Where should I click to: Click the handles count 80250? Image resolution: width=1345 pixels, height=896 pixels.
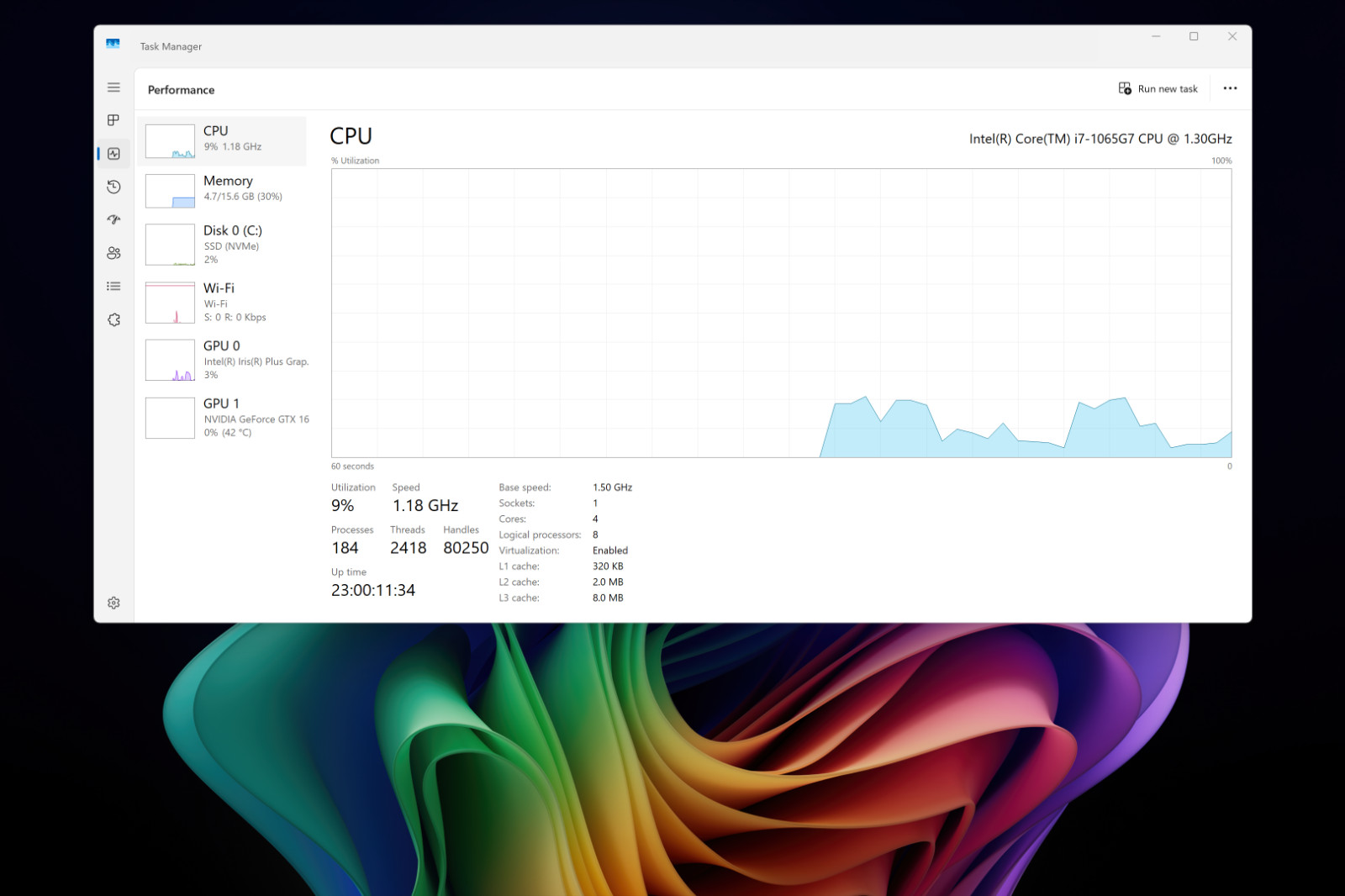pos(466,548)
